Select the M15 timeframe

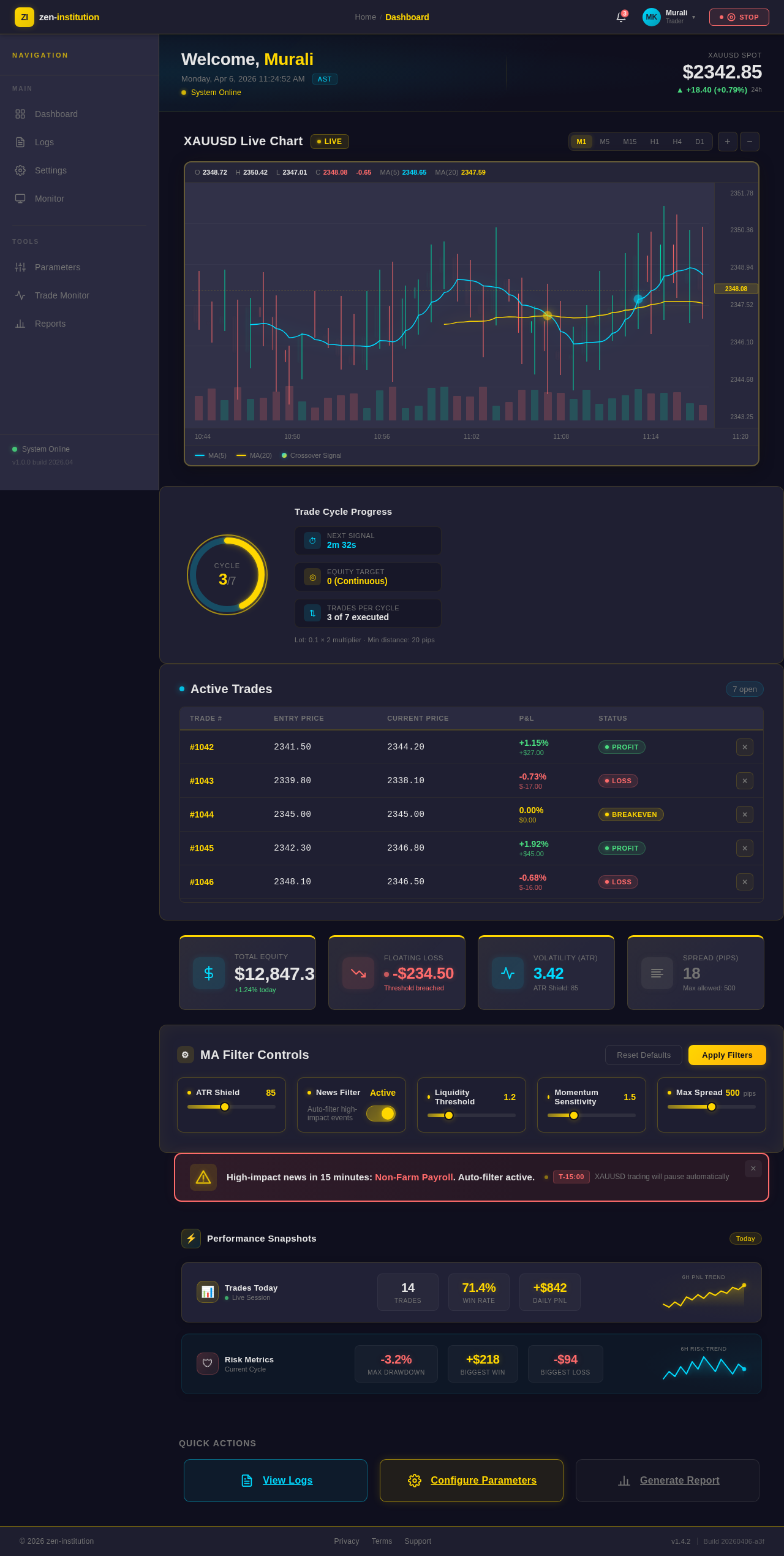630,142
